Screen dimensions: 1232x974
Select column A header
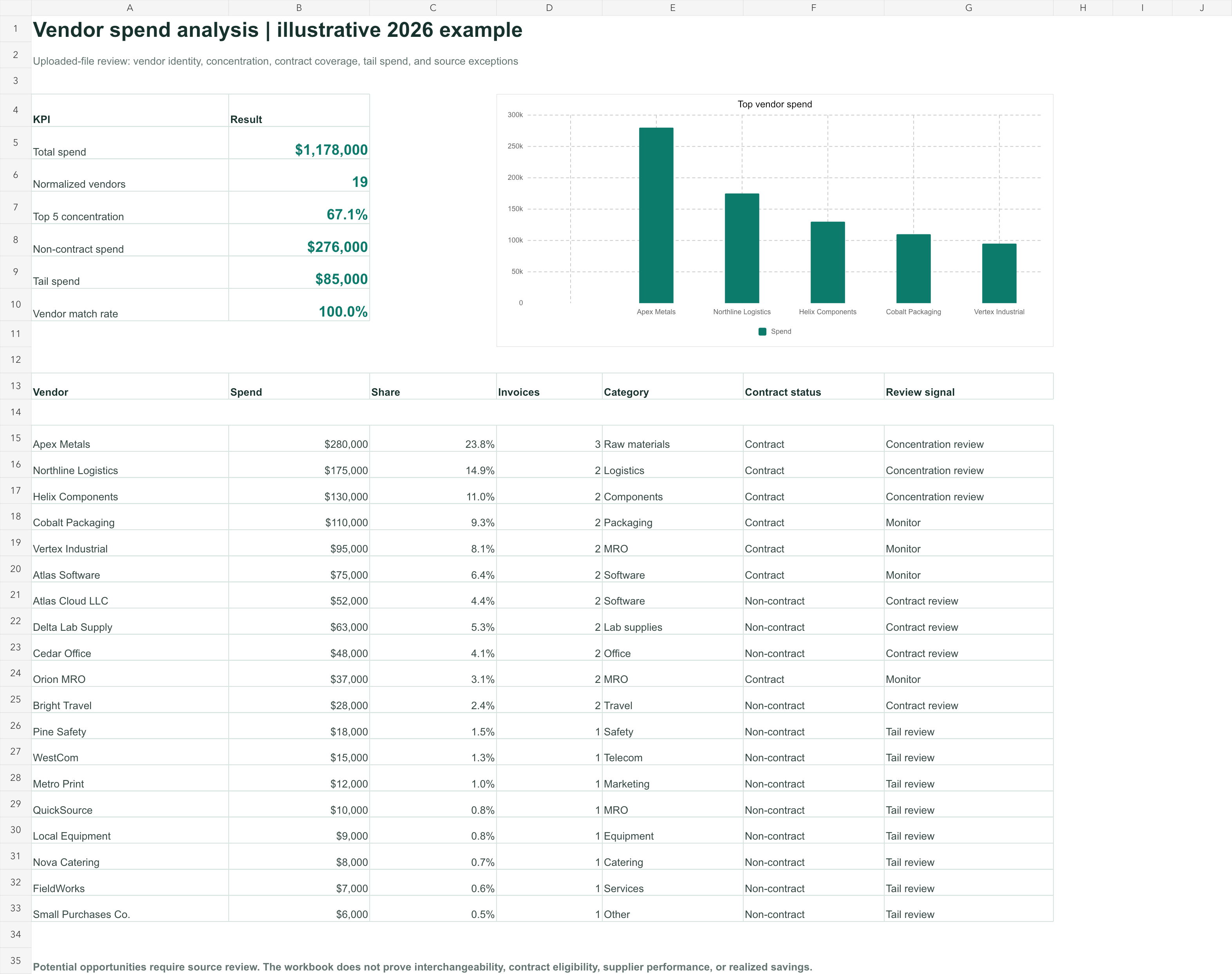tap(130, 7)
